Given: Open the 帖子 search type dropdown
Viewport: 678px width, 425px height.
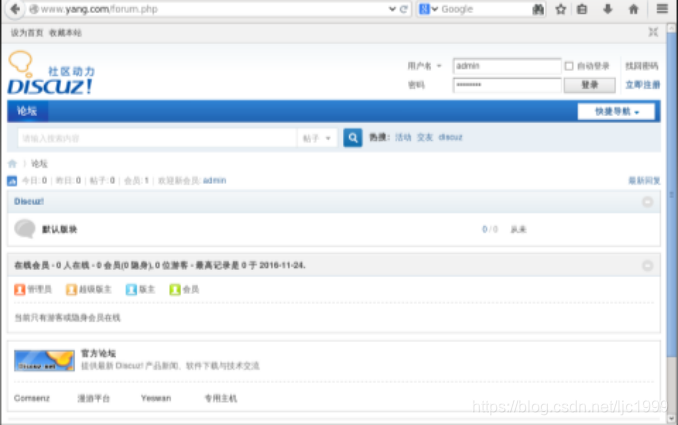Looking at the screenshot, I should 317,138.
